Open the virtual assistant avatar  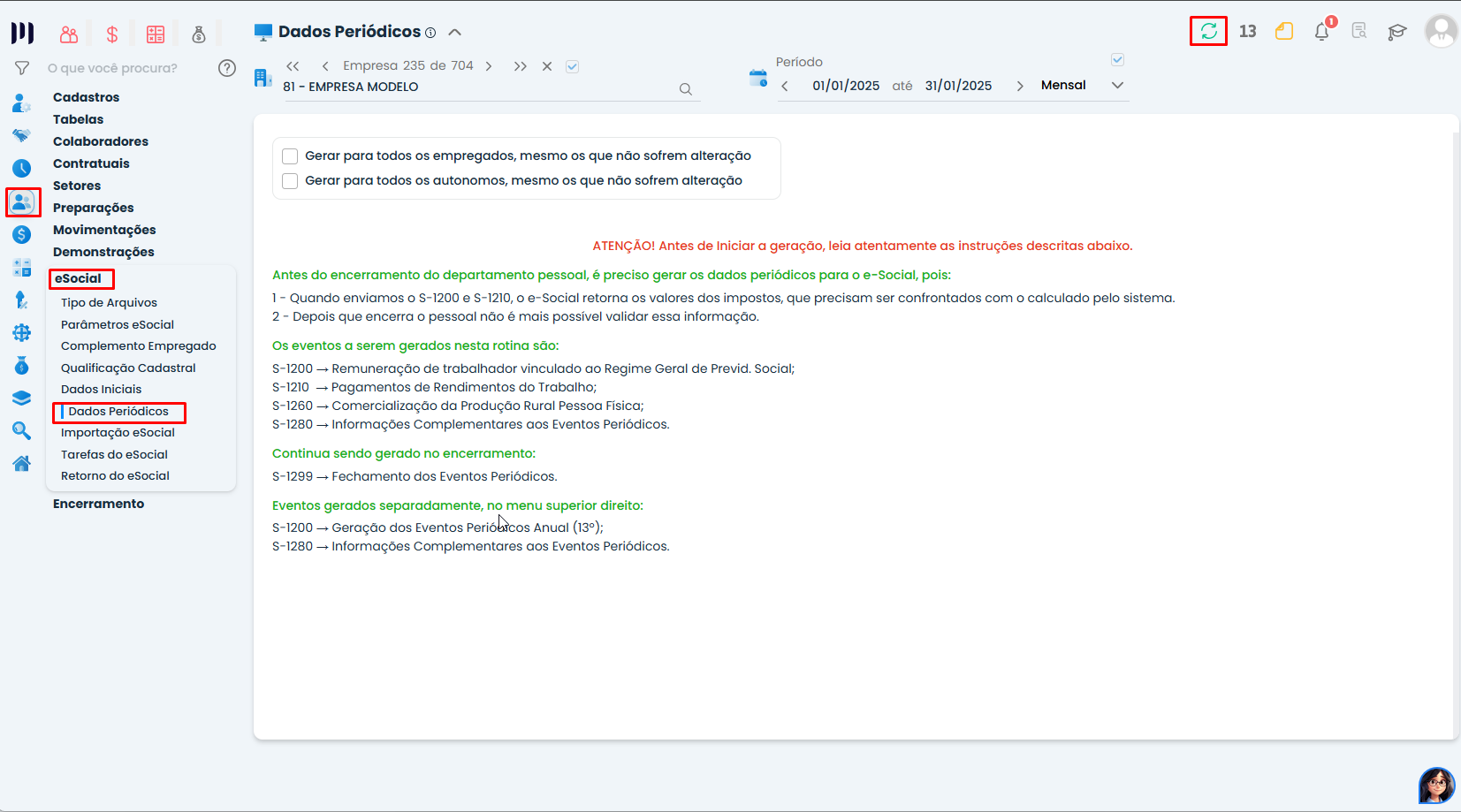[x=1436, y=785]
